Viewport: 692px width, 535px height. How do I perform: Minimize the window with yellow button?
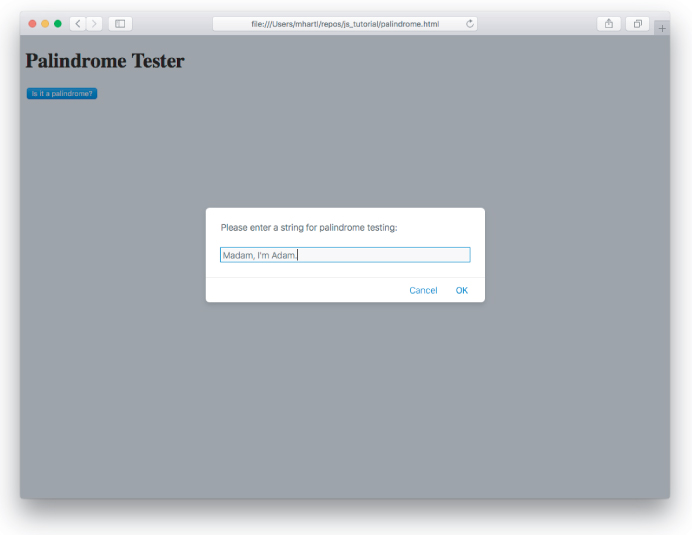click(x=45, y=23)
